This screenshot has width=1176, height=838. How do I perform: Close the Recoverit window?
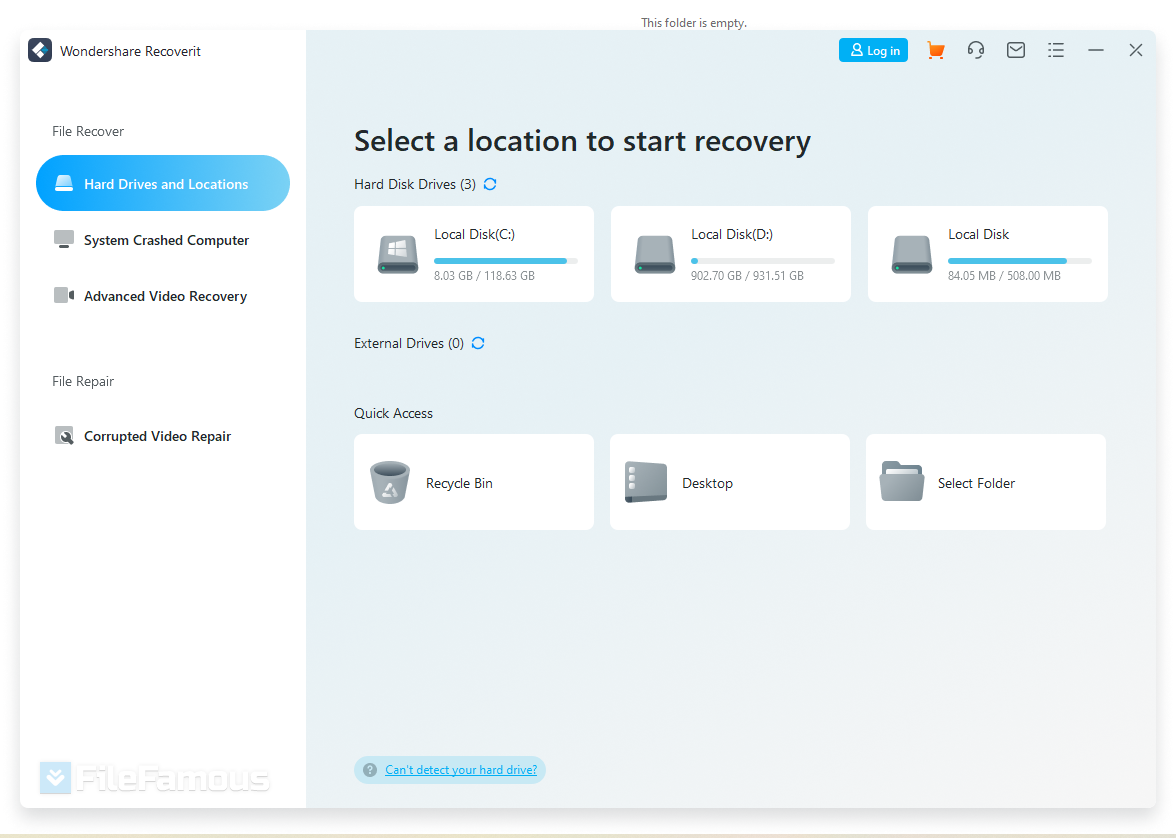click(1136, 50)
